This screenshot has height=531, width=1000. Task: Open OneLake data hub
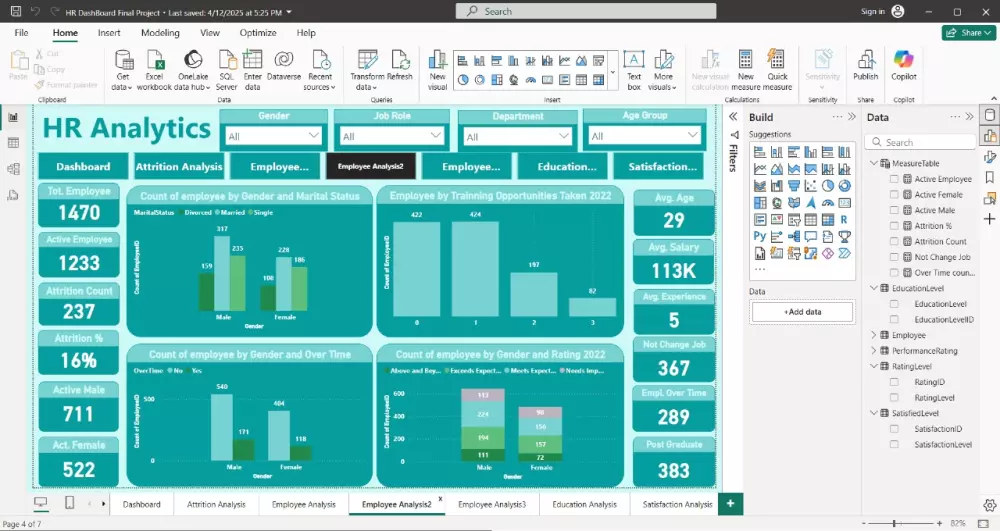(x=193, y=70)
